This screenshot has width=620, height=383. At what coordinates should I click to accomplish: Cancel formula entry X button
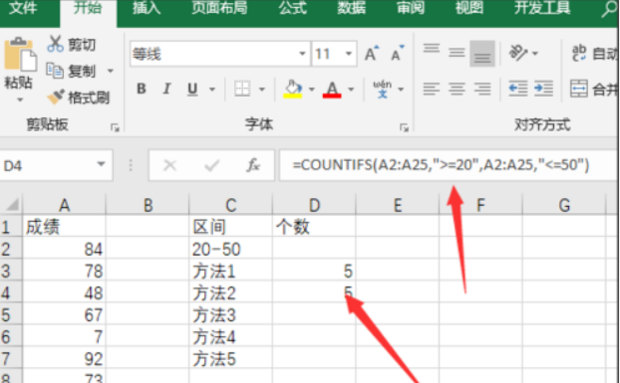[x=170, y=165]
